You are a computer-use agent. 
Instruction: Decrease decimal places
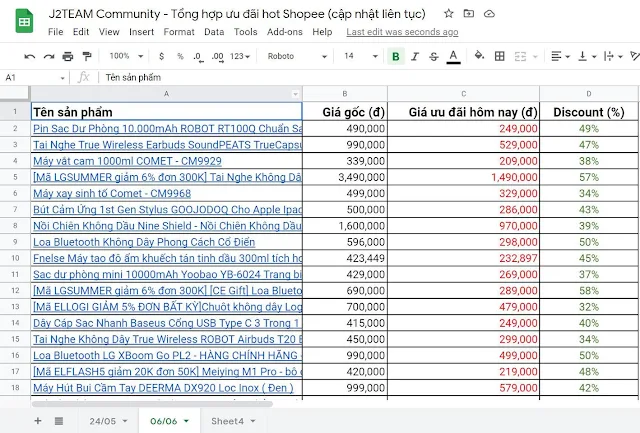198,57
